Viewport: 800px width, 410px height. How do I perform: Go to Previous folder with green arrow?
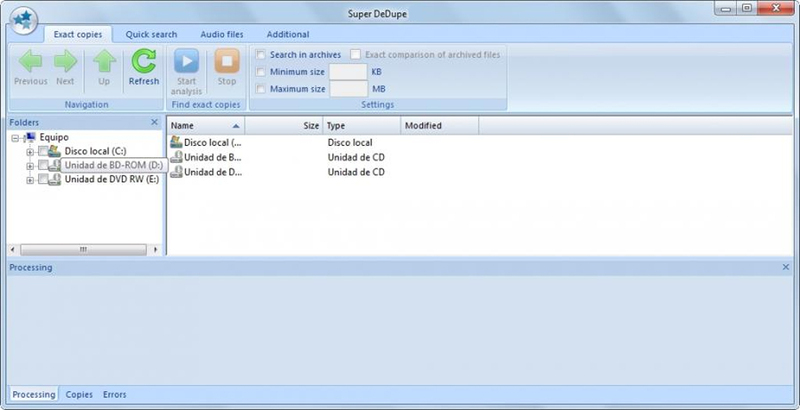(x=31, y=67)
